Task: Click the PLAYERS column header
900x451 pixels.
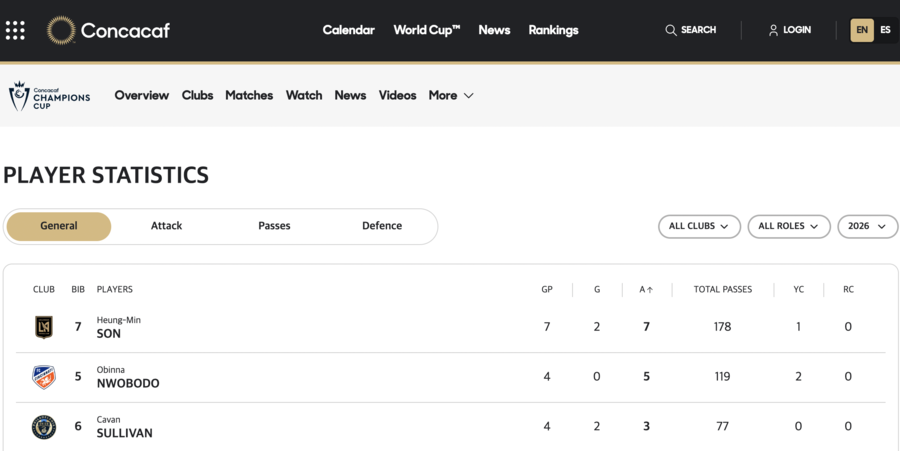Action: [x=115, y=290]
